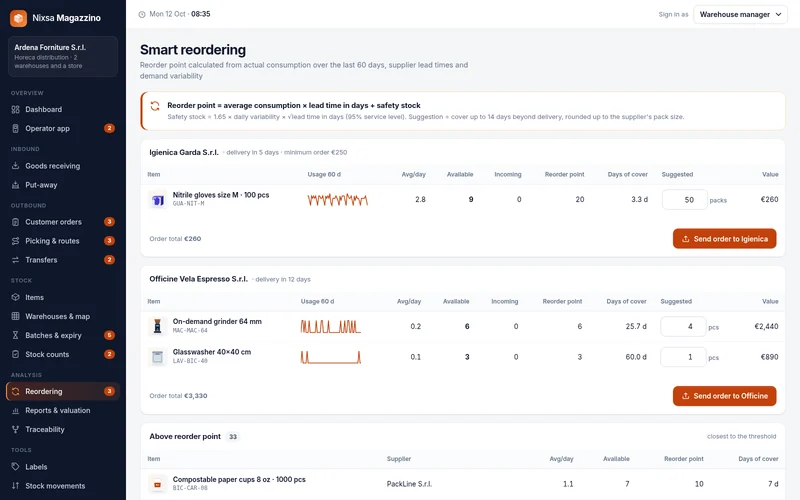This screenshot has width=800, height=500.
Task: Click the Nitrile gloves product thumbnail
Action: (x=158, y=200)
